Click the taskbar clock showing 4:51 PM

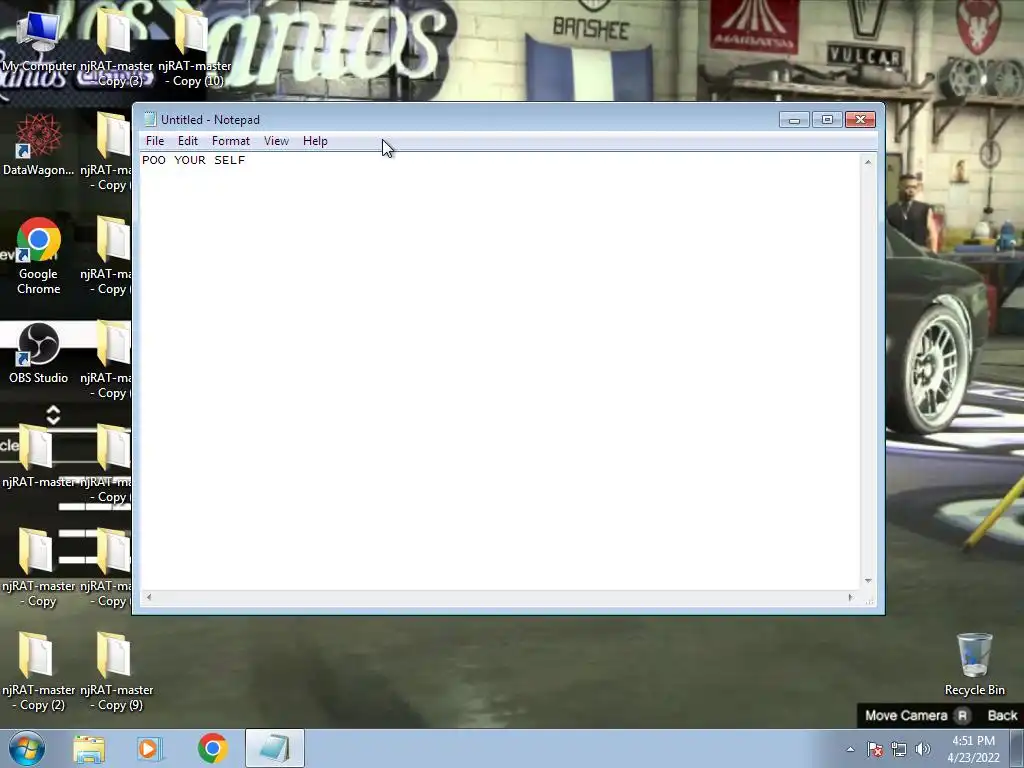[973, 749]
